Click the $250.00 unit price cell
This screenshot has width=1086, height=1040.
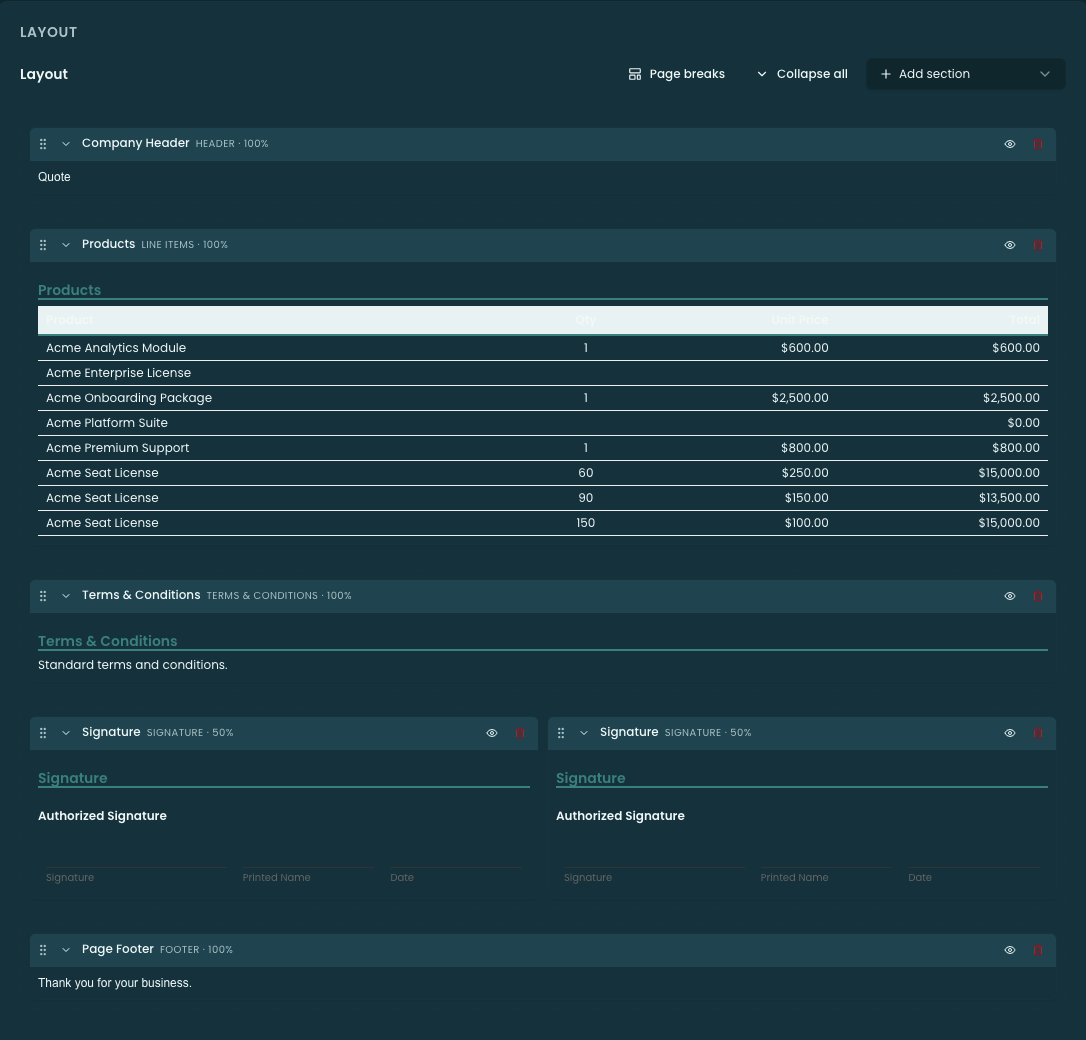point(804,473)
